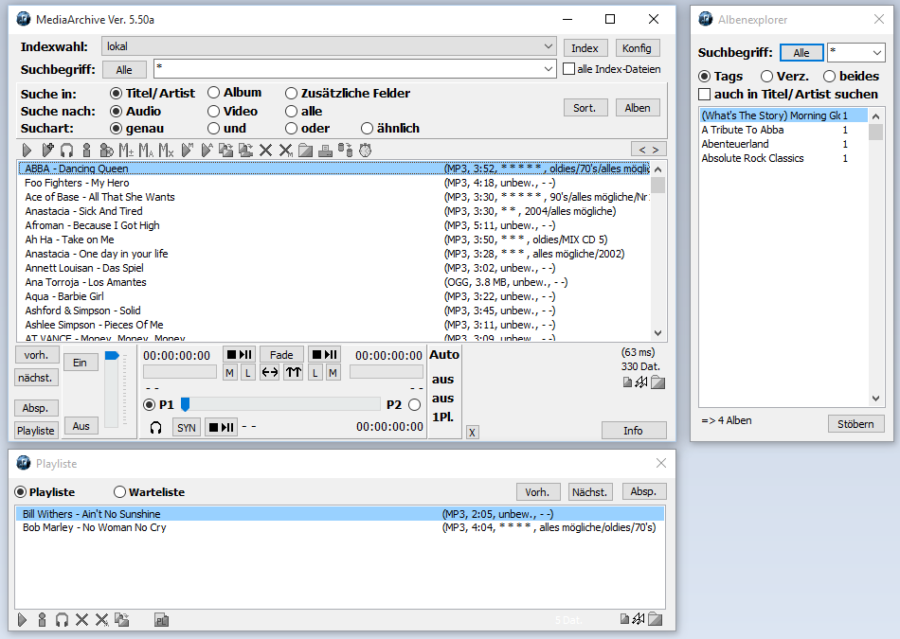The height and width of the screenshot is (639, 900).
Task: Enable the 'alle Index-Dateien' checkbox
Action: 569,69
